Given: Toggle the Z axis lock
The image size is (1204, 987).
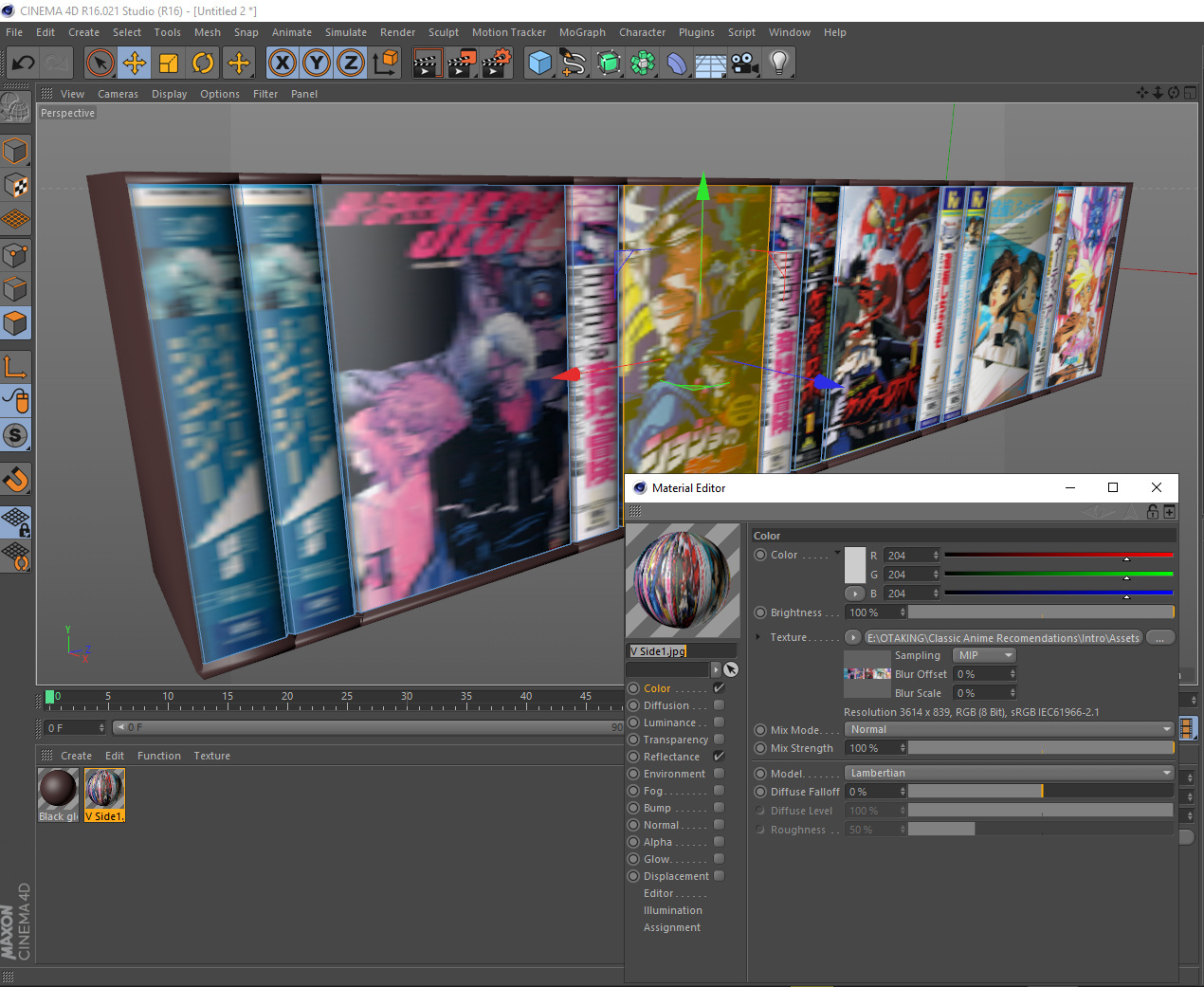Looking at the screenshot, I should 350,64.
